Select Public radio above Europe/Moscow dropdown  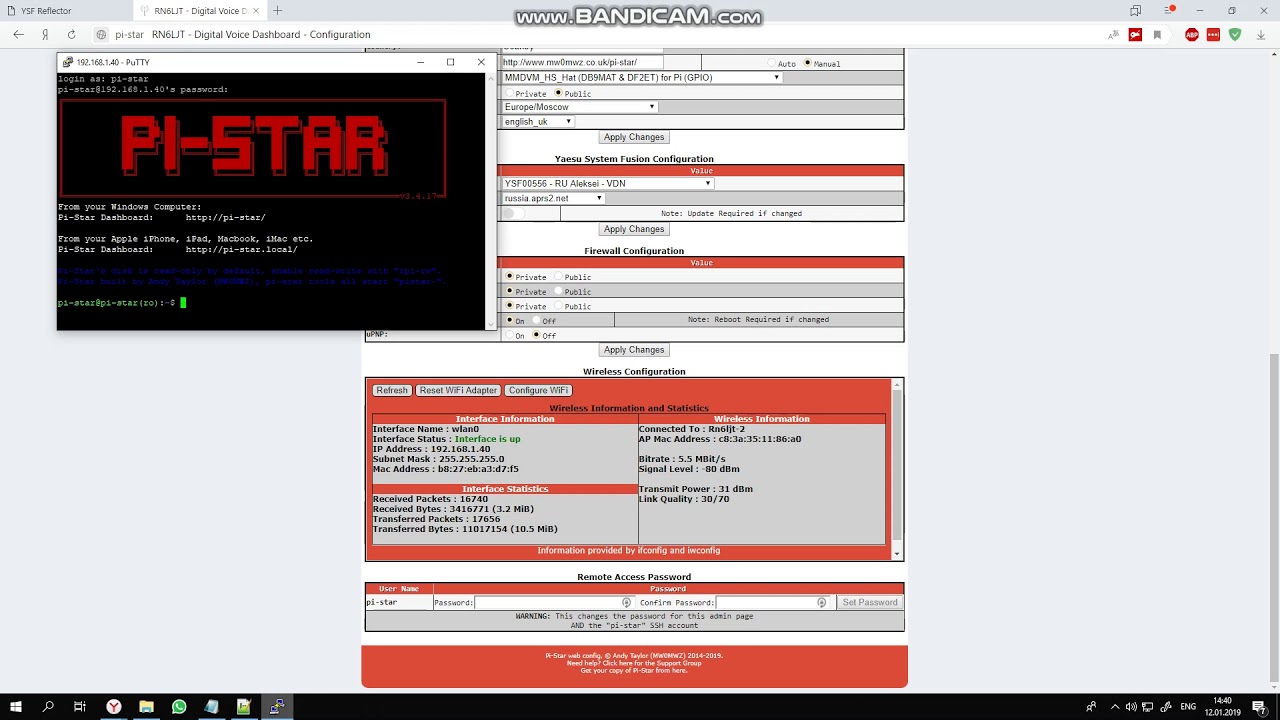[559, 93]
